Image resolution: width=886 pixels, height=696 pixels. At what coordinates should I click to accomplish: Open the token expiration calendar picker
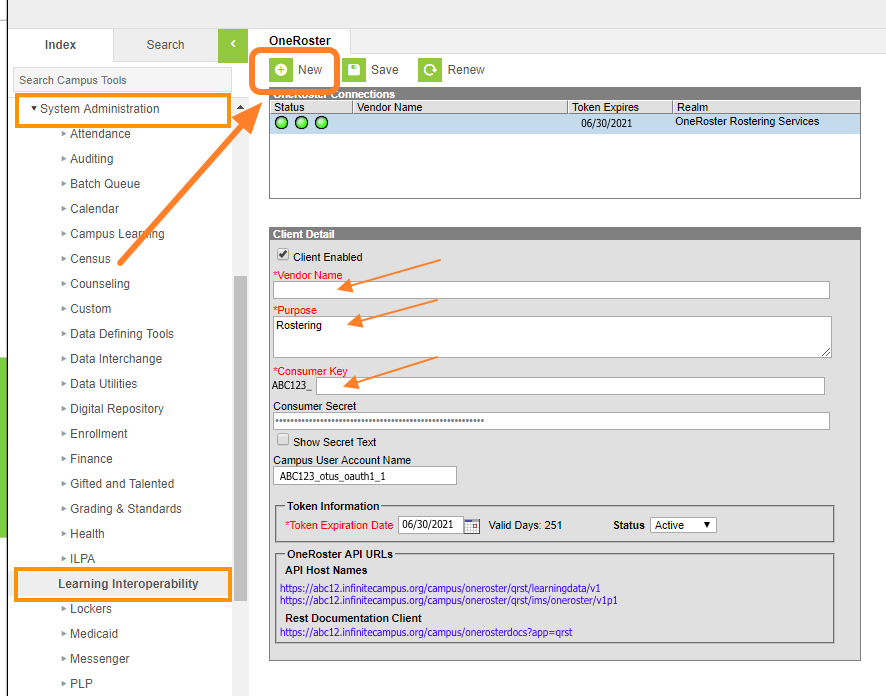tap(472, 525)
